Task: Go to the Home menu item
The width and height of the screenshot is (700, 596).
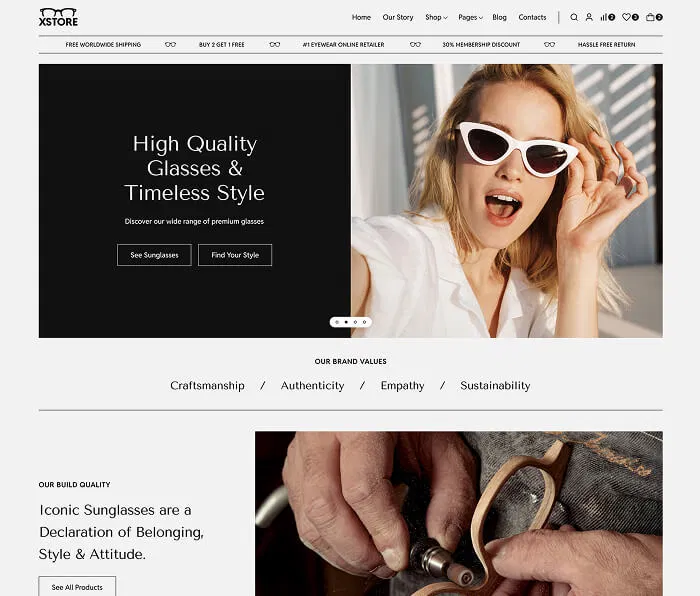Action: [x=361, y=17]
